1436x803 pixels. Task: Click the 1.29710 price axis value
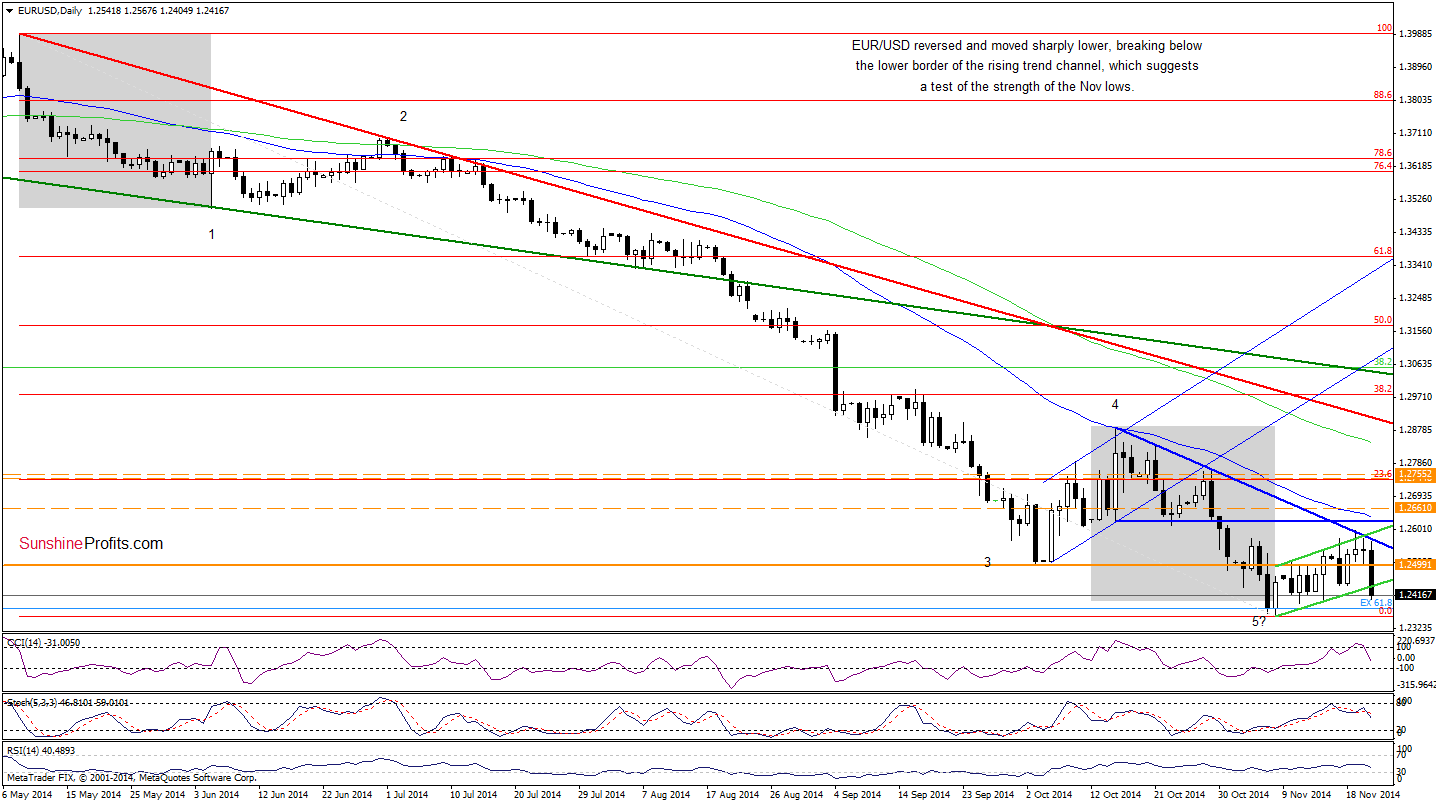coord(1417,397)
